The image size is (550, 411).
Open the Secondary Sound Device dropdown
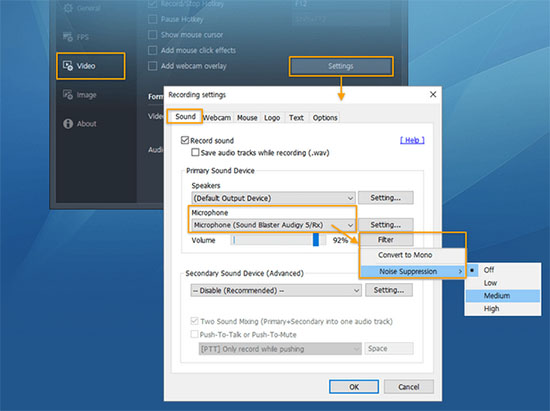pyautogui.click(x=276, y=290)
